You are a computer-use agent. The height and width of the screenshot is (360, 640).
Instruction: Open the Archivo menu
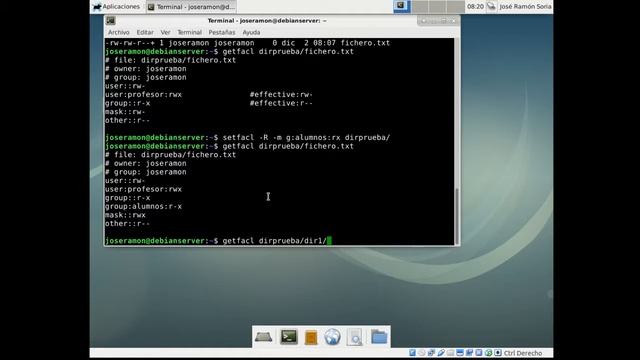coord(118,32)
